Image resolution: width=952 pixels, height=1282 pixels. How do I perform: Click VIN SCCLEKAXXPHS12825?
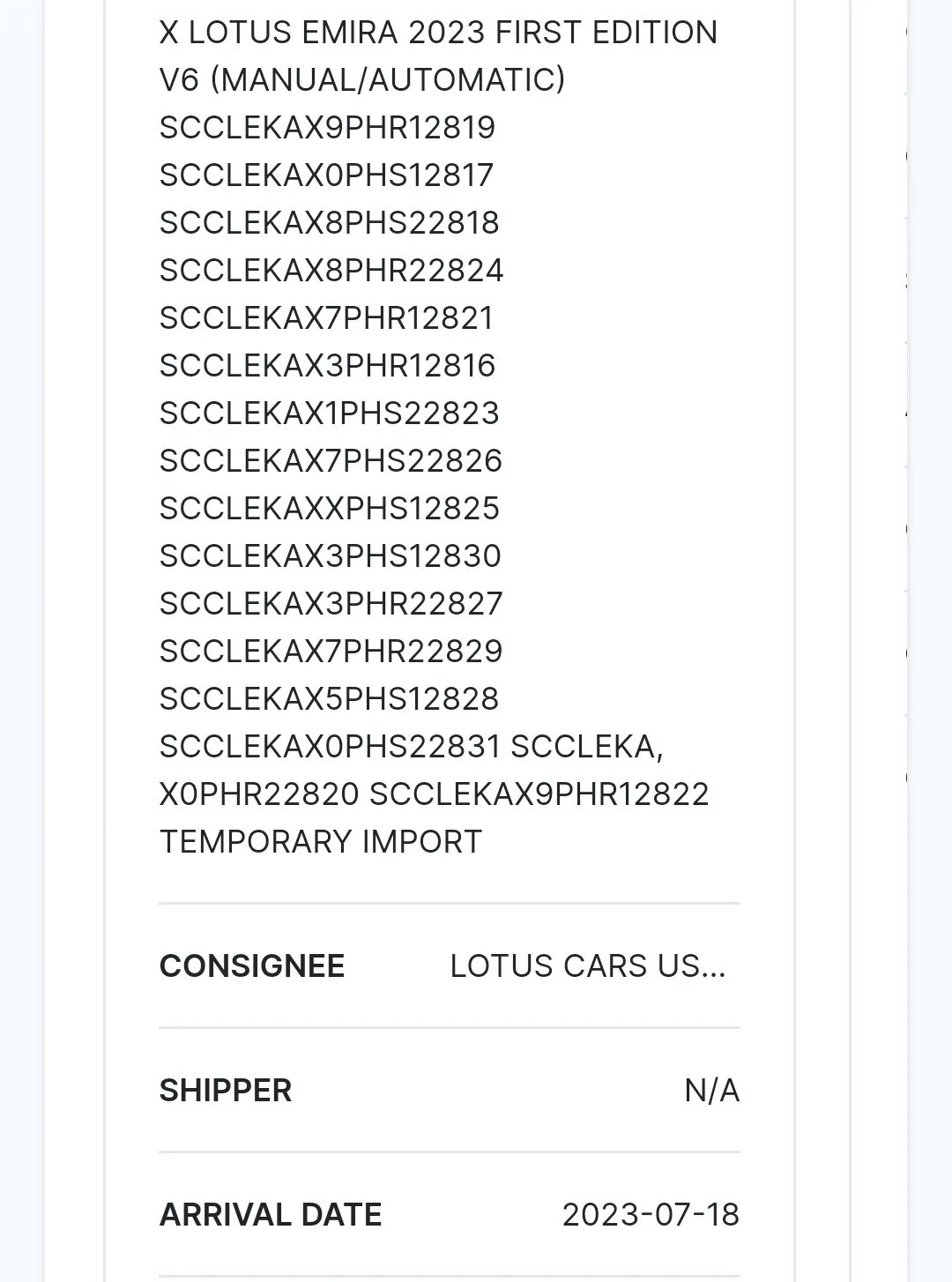click(x=329, y=509)
